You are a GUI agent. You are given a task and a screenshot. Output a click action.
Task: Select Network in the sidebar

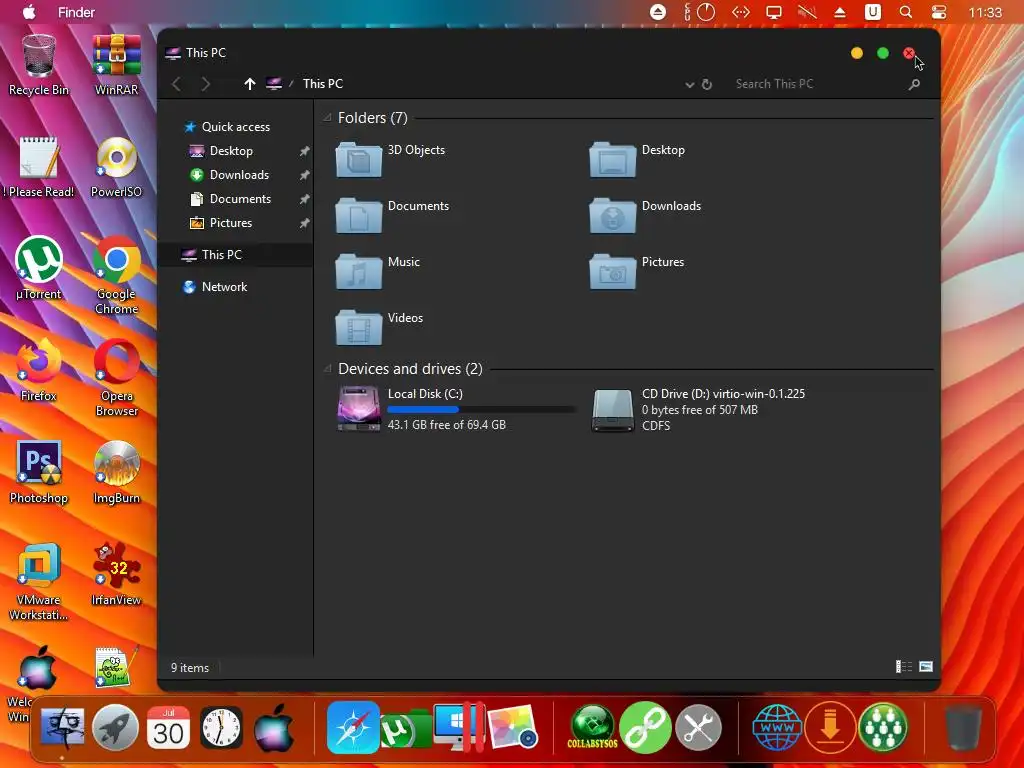224,287
